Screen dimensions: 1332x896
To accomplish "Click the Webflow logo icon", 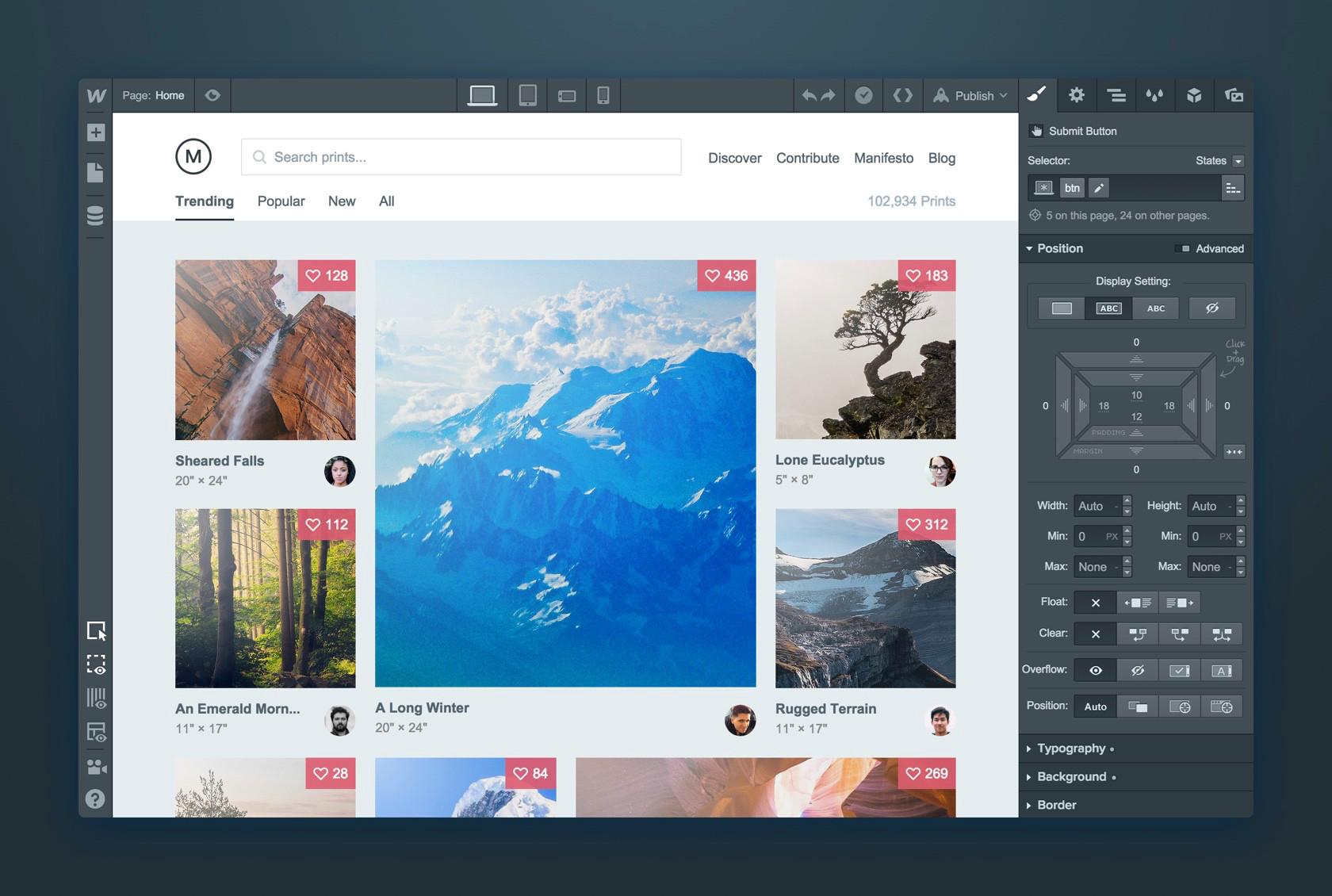I will click(96, 95).
